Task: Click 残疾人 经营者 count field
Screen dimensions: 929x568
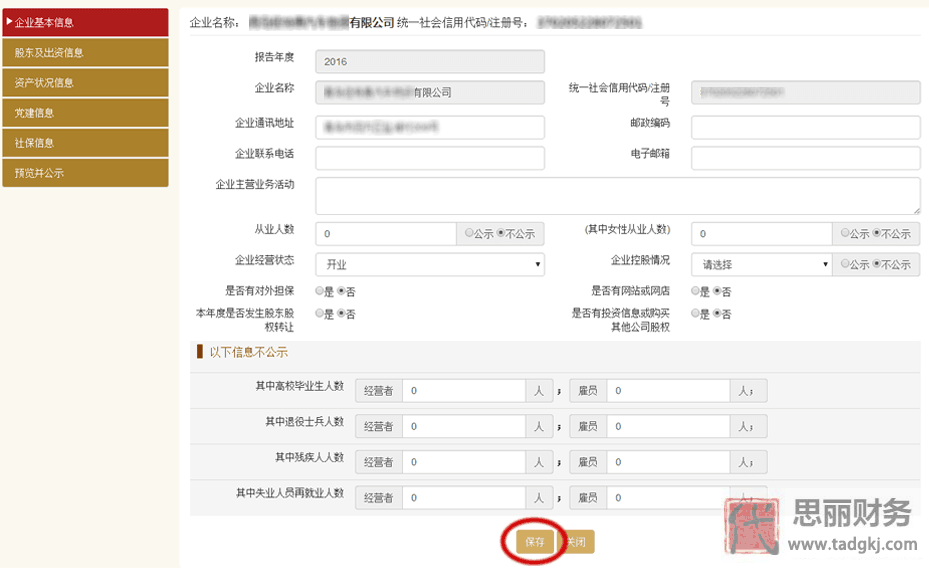Action: point(464,462)
